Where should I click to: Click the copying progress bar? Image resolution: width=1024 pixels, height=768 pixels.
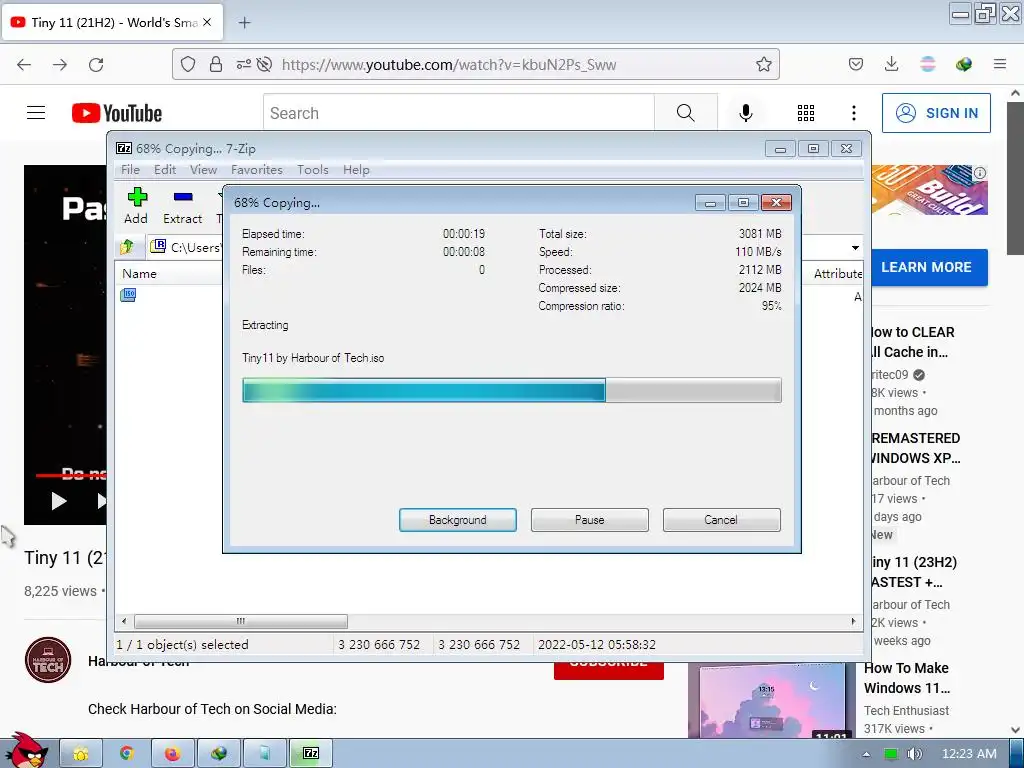point(511,390)
